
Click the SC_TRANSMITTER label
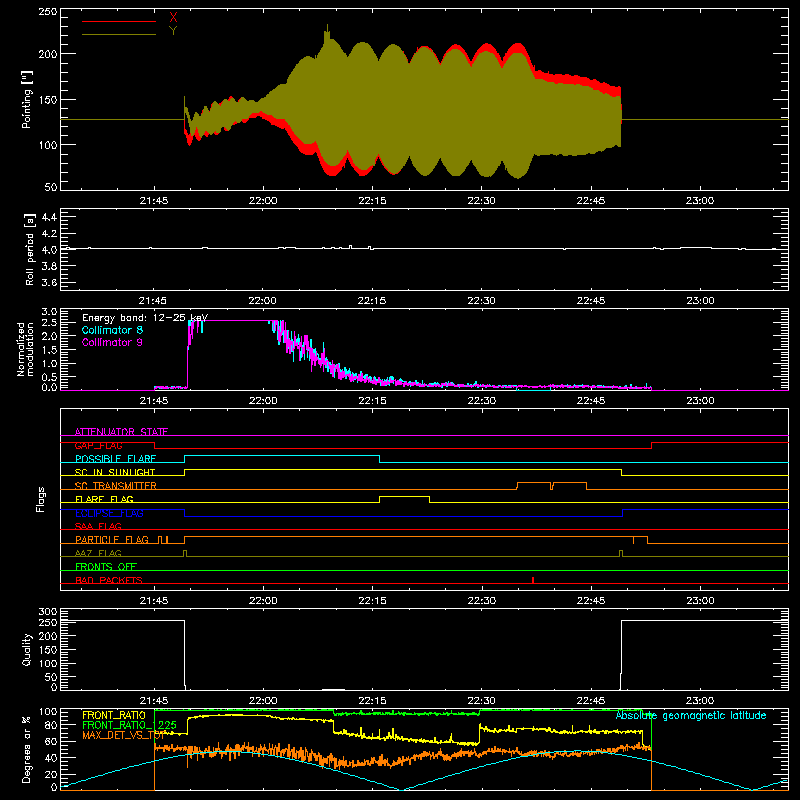[x=116, y=486]
